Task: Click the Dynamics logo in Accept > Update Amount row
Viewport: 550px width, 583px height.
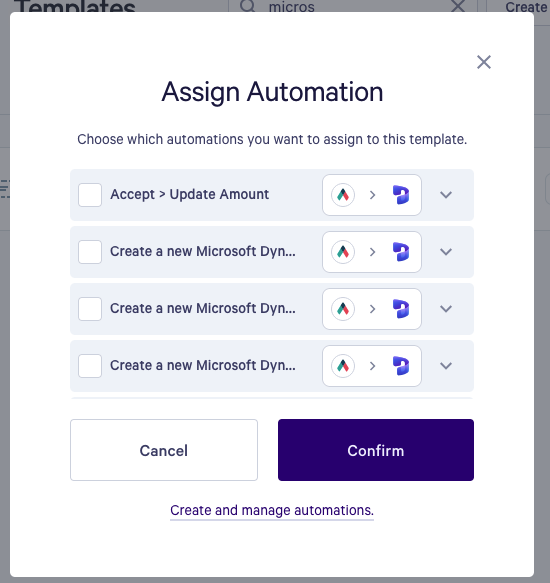Action: pyautogui.click(x=401, y=195)
